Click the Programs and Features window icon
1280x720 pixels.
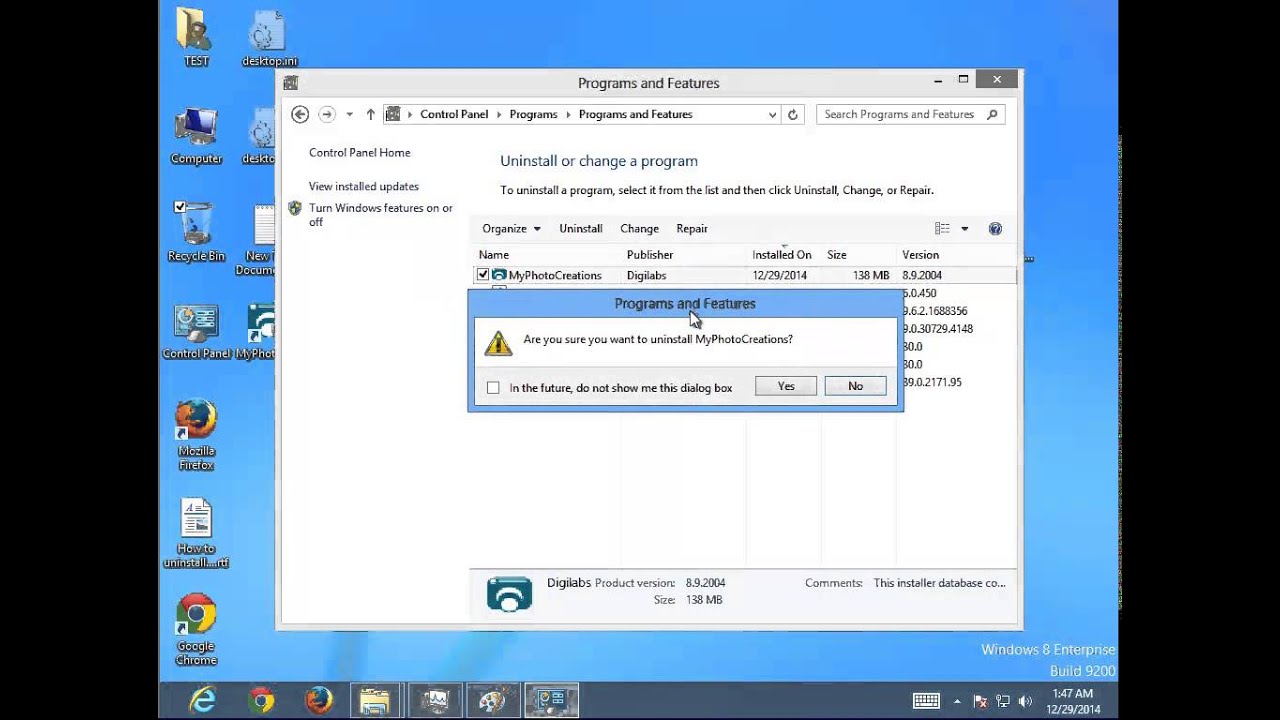290,83
